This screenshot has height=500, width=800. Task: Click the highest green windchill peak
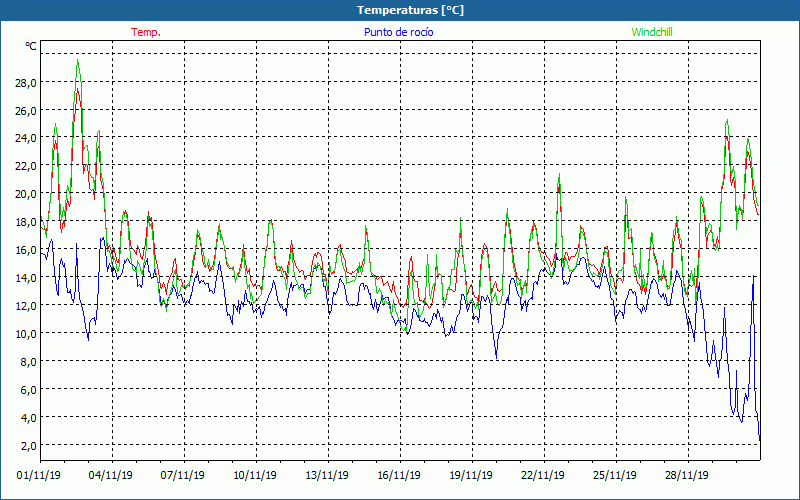click(78, 60)
